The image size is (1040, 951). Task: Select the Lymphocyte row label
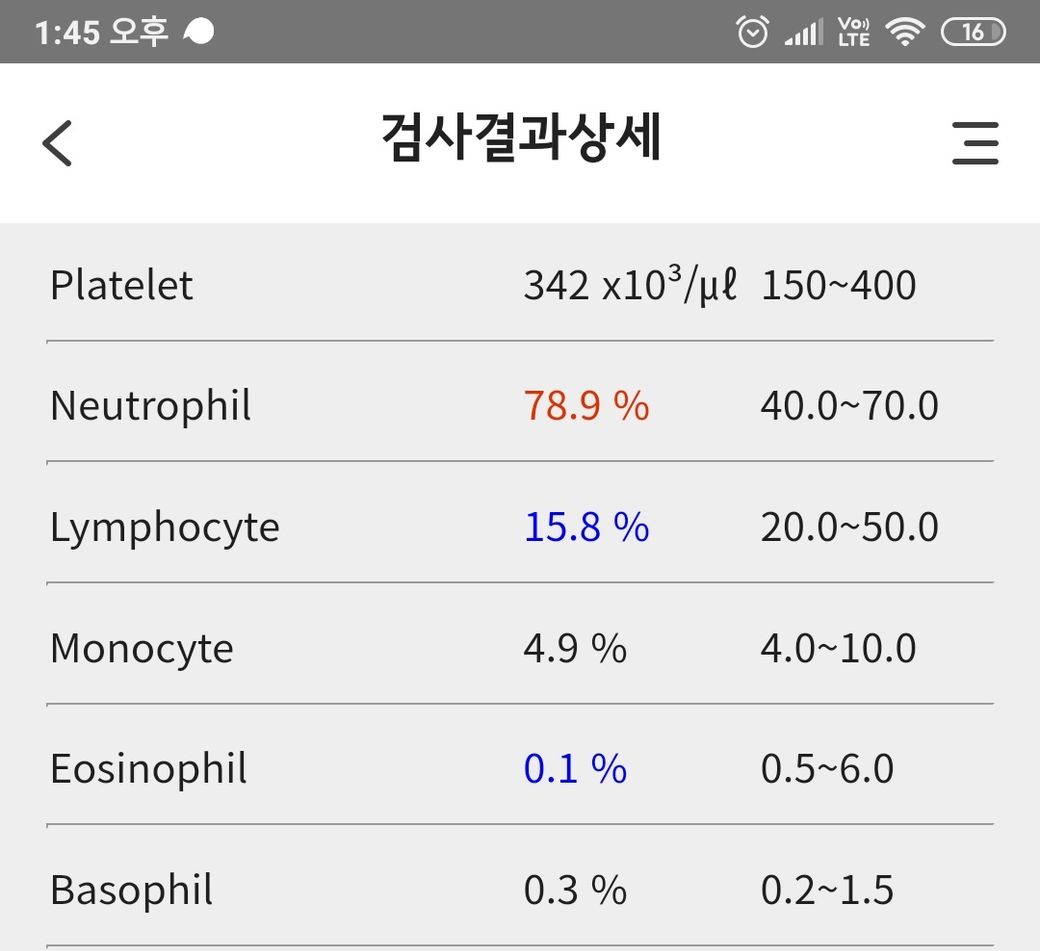pos(164,527)
